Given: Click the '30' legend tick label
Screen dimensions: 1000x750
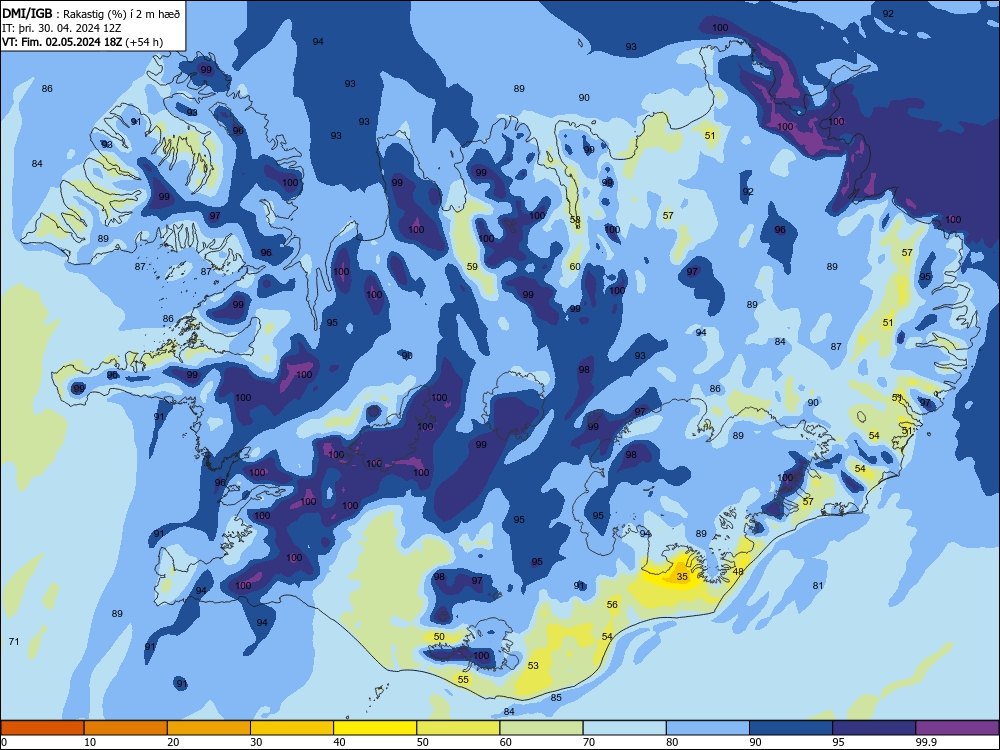Looking at the screenshot, I should click(256, 742).
